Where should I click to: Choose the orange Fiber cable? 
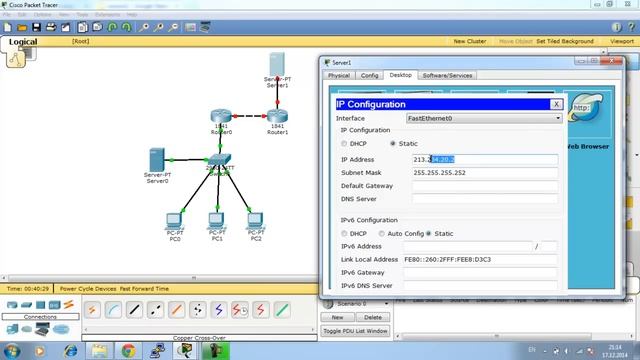coord(176,310)
